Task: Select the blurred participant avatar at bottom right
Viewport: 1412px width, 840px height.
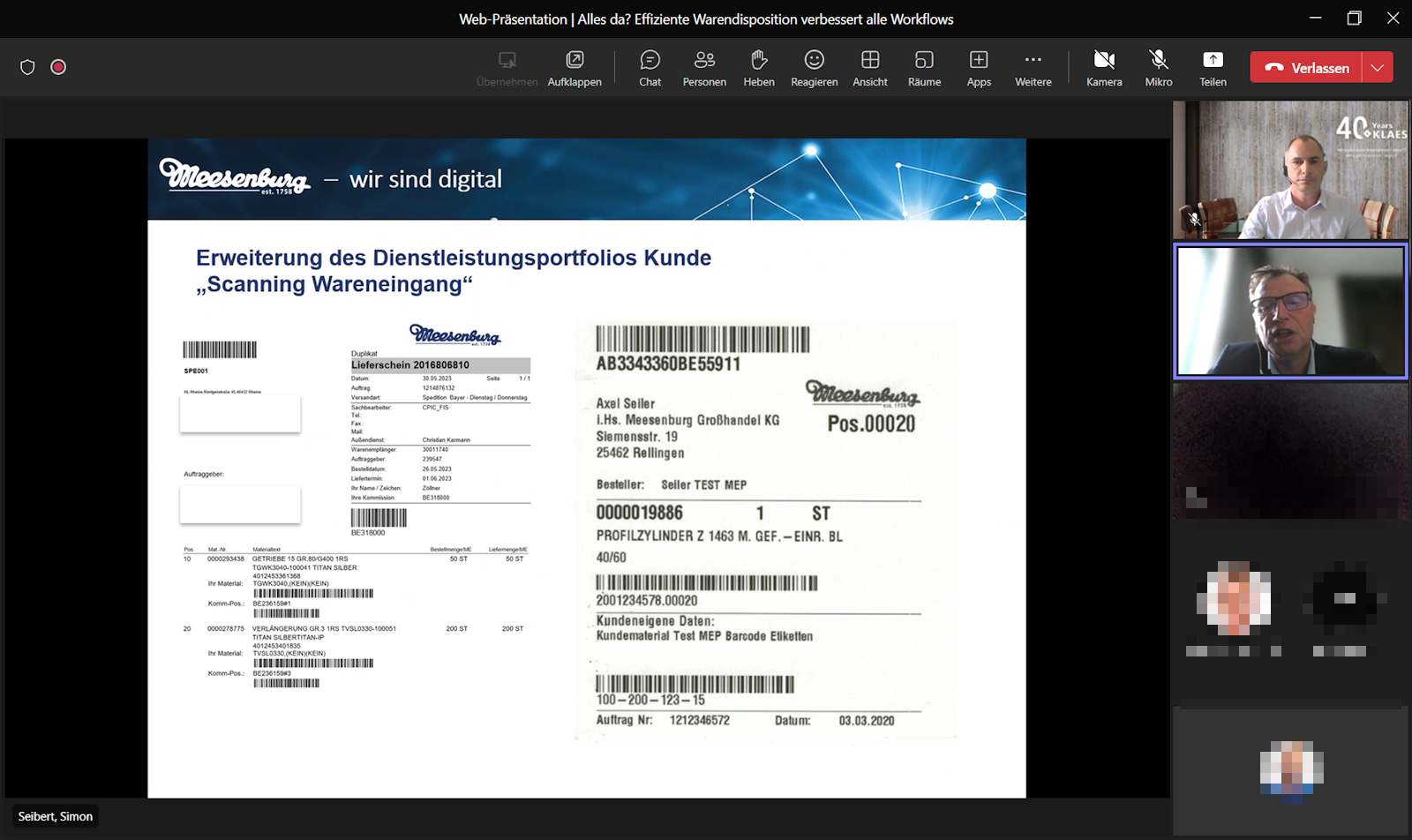Action: pos(1291,771)
